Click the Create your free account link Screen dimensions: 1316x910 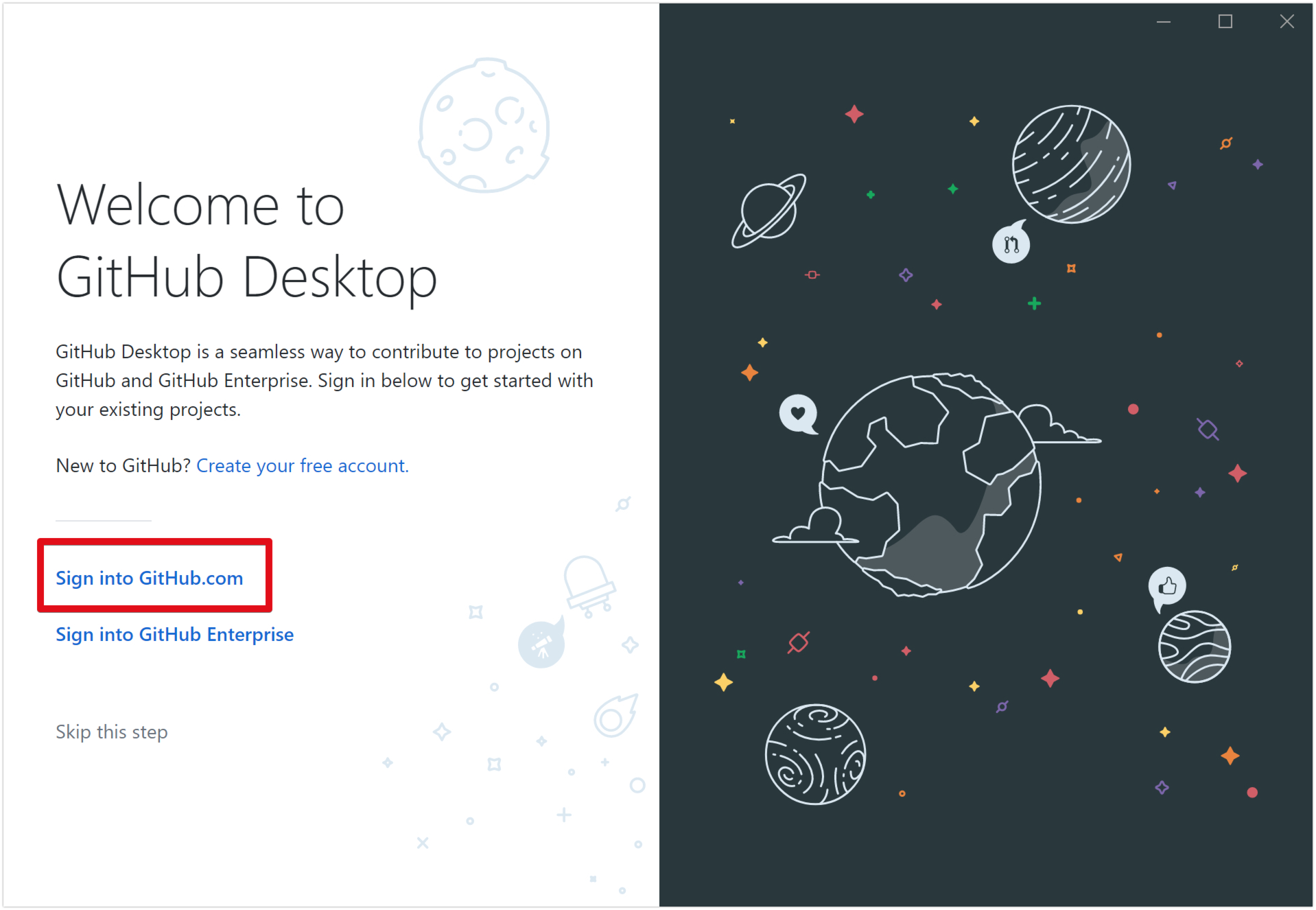(x=302, y=465)
